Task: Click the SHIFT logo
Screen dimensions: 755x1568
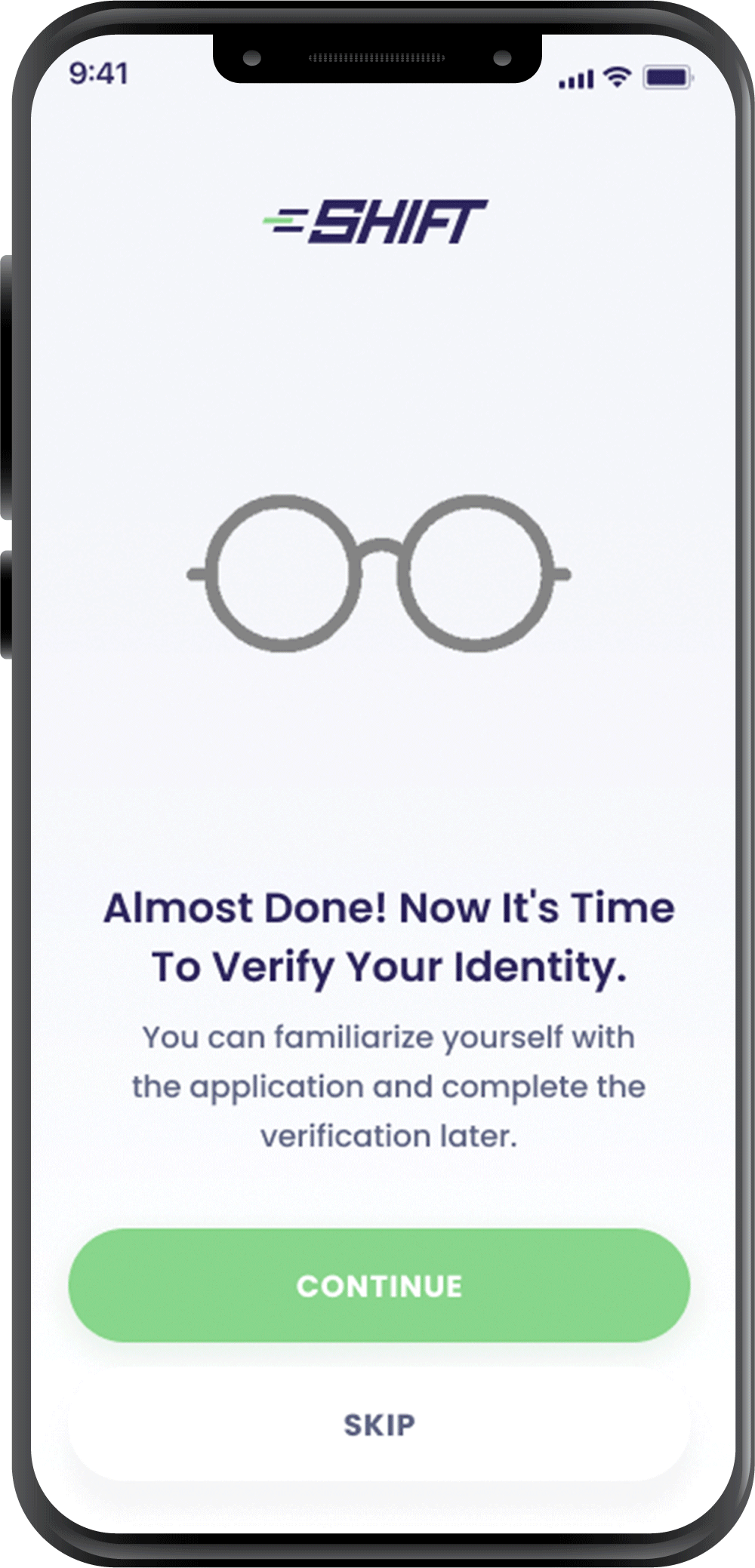Action: coord(375,222)
